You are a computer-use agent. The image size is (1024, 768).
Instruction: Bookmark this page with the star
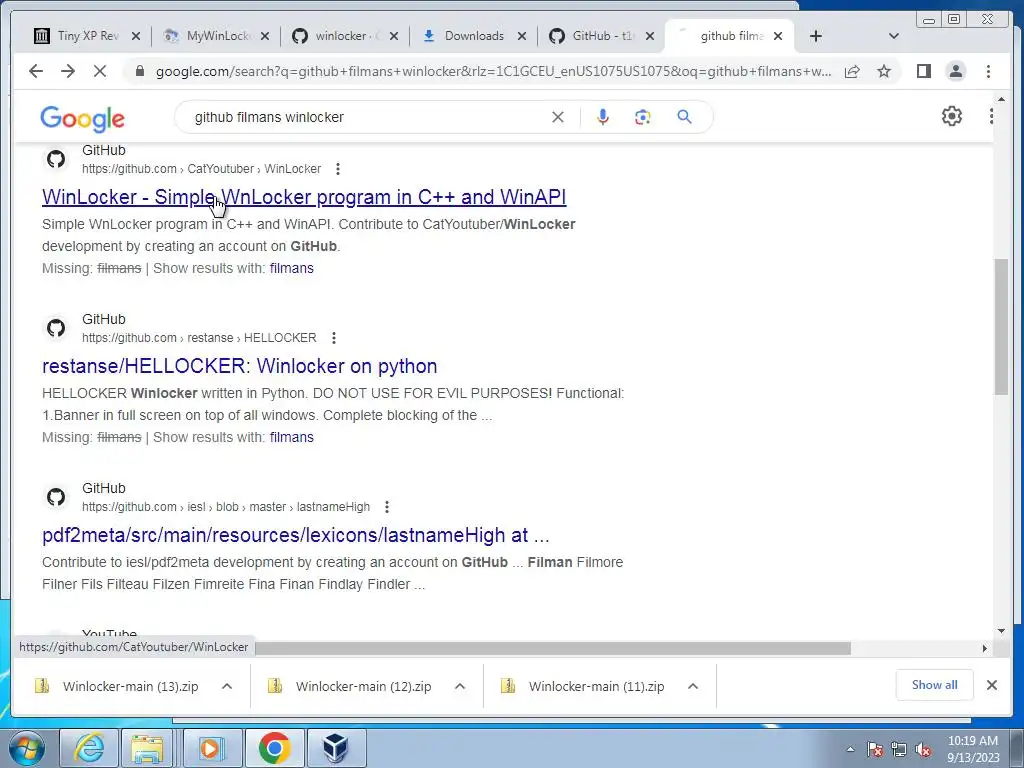pos(884,71)
